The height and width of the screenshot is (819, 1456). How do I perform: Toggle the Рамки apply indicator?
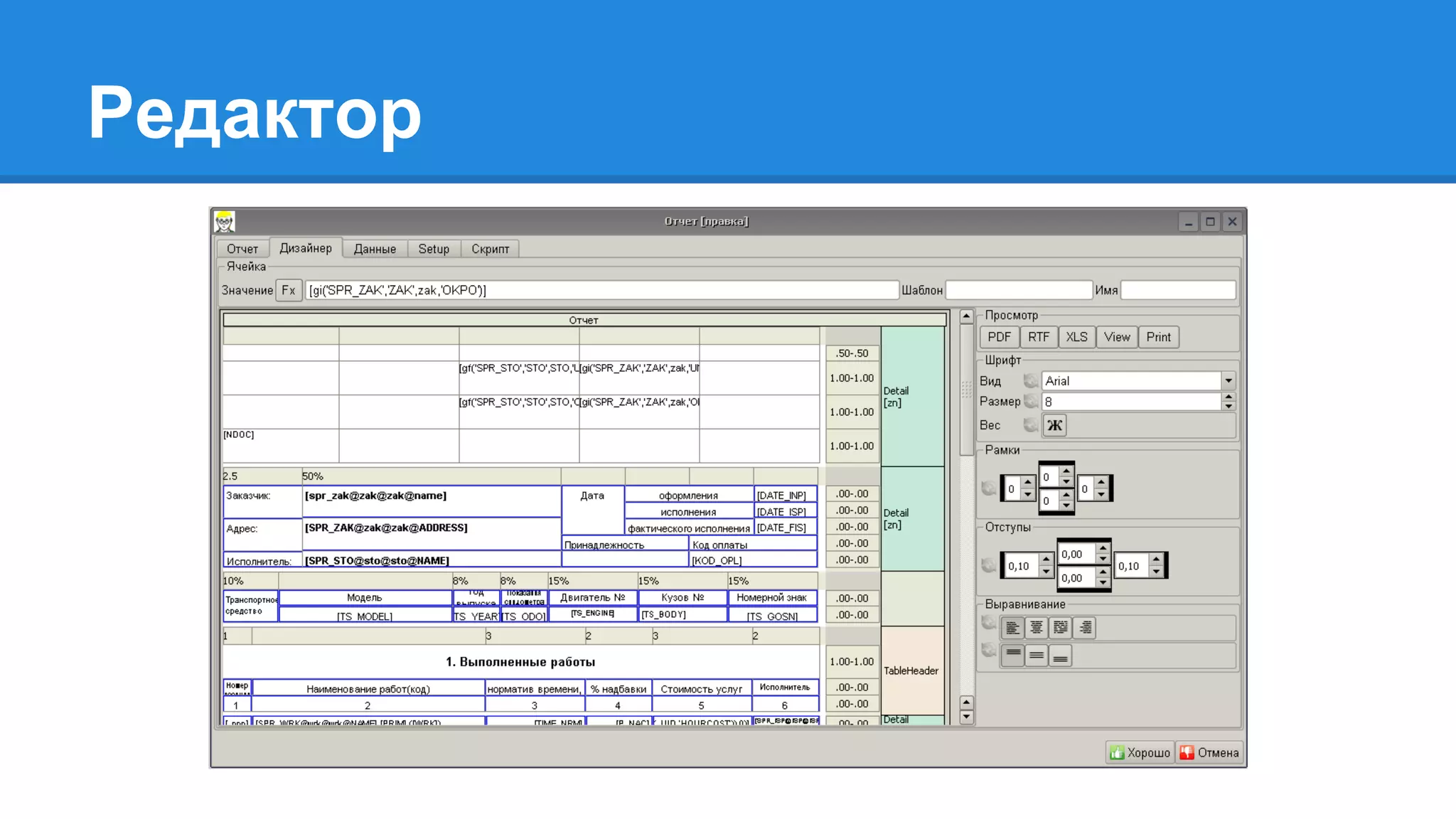pos(988,488)
